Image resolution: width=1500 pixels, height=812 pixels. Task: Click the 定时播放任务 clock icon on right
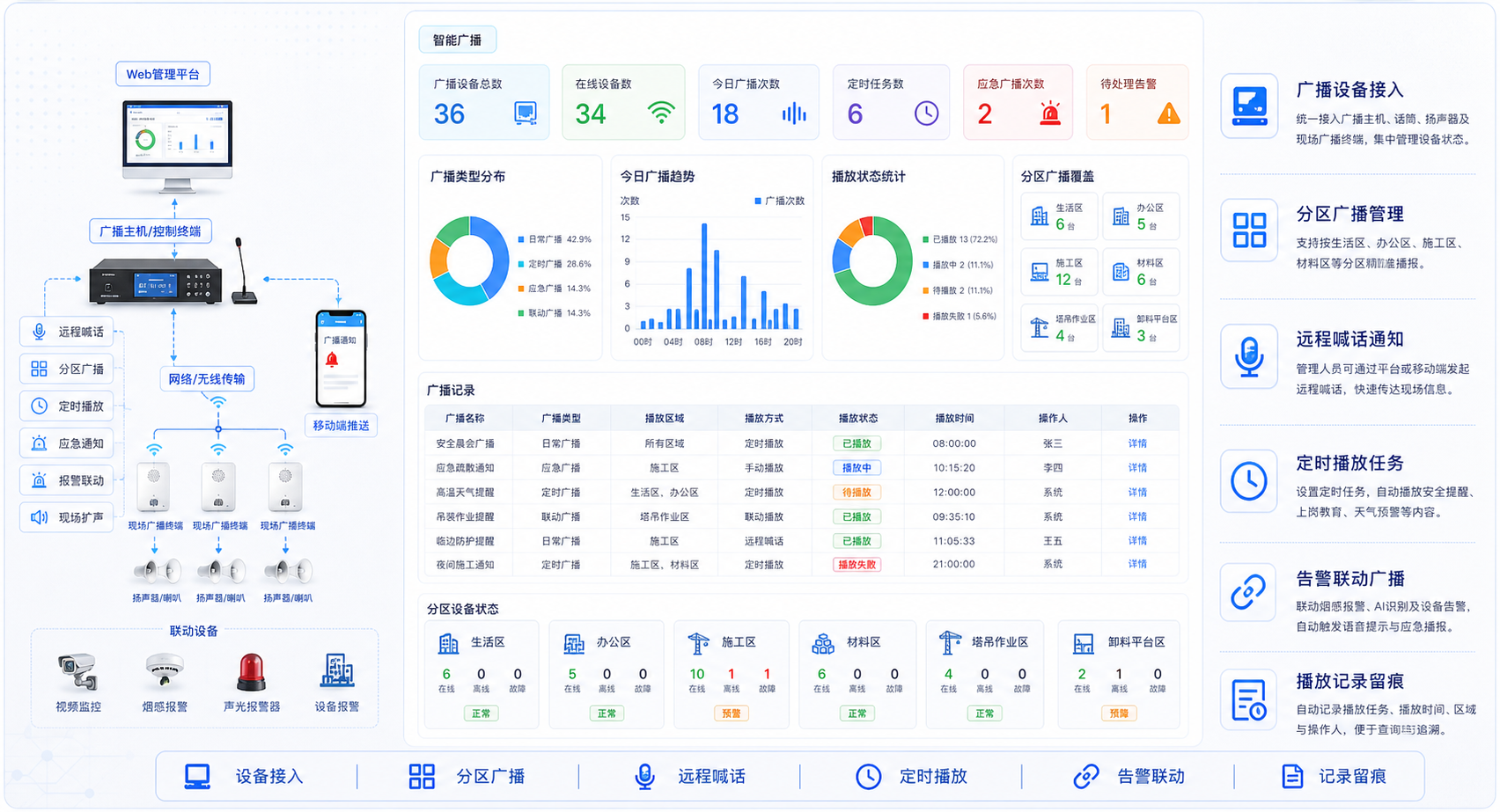pyautogui.click(x=1249, y=481)
